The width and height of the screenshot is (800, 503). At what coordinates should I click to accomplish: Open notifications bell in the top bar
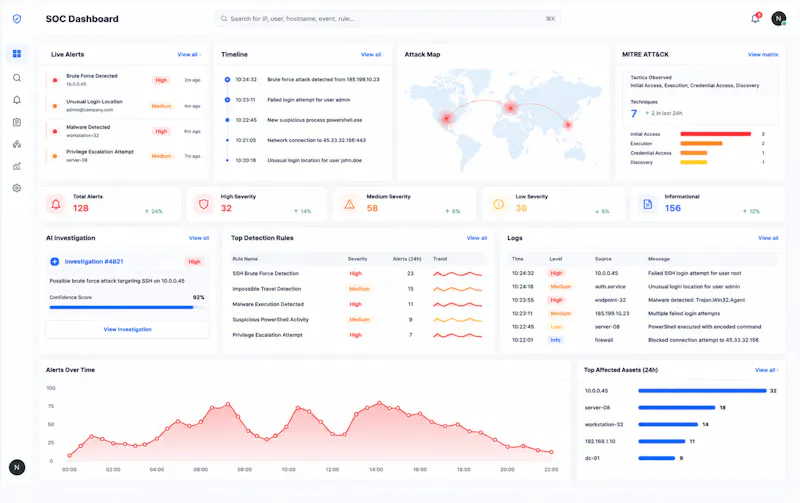[x=755, y=19]
